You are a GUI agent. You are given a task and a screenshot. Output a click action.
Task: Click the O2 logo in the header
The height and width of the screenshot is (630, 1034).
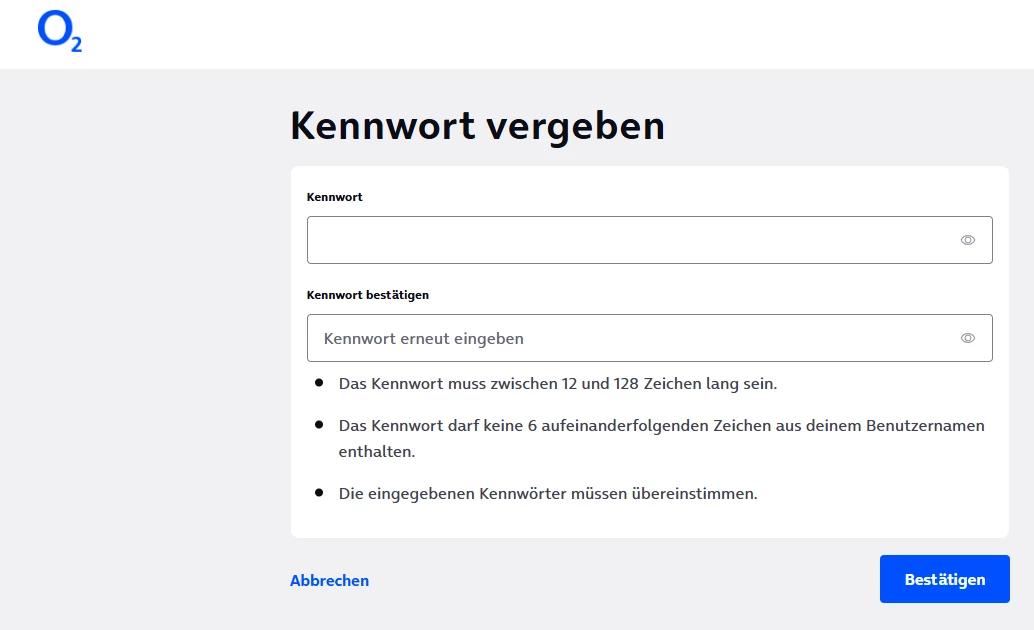(x=58, y=33)
